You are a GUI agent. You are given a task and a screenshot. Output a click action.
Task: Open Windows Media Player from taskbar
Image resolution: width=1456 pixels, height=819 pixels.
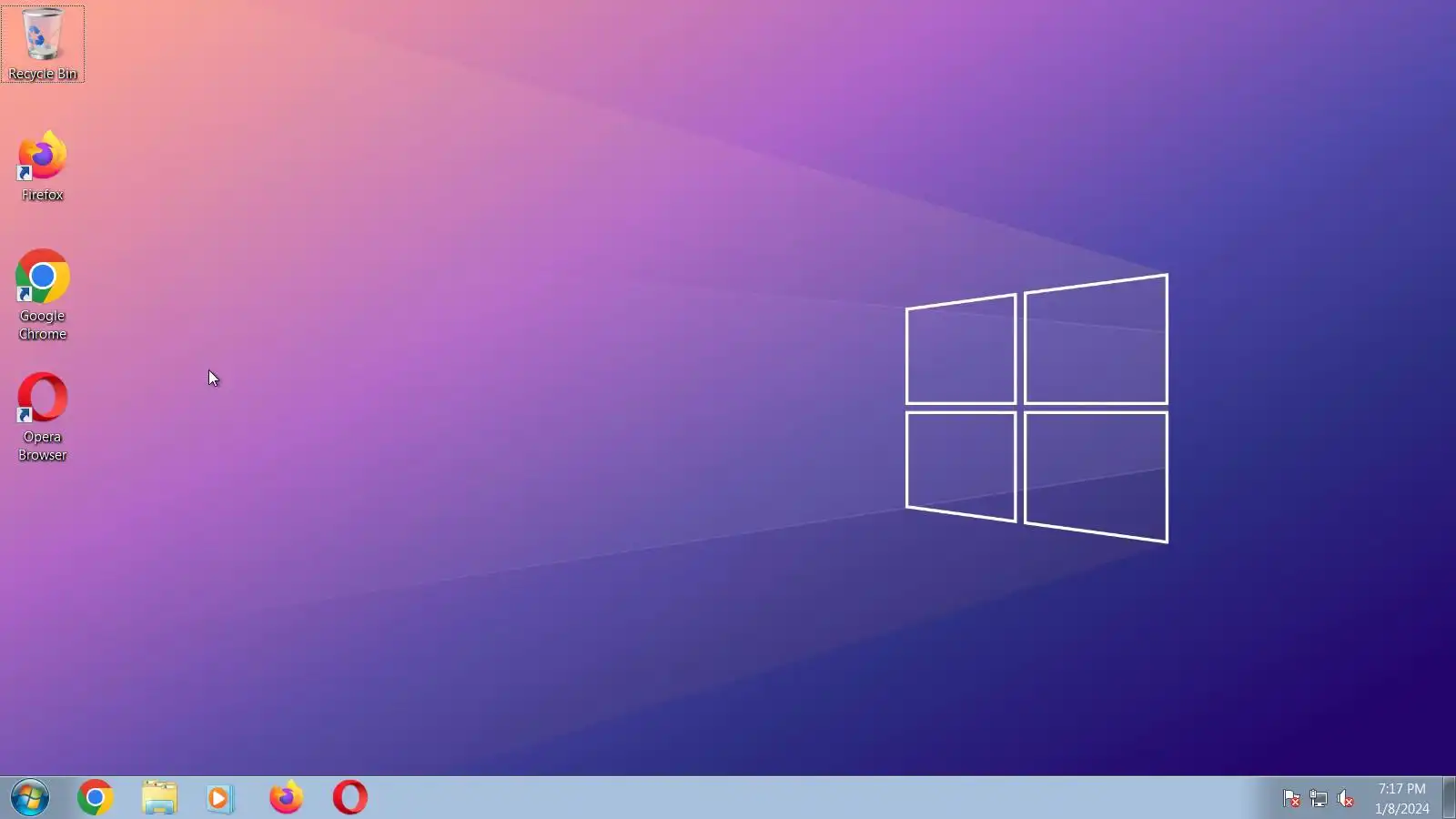[219, 798]
